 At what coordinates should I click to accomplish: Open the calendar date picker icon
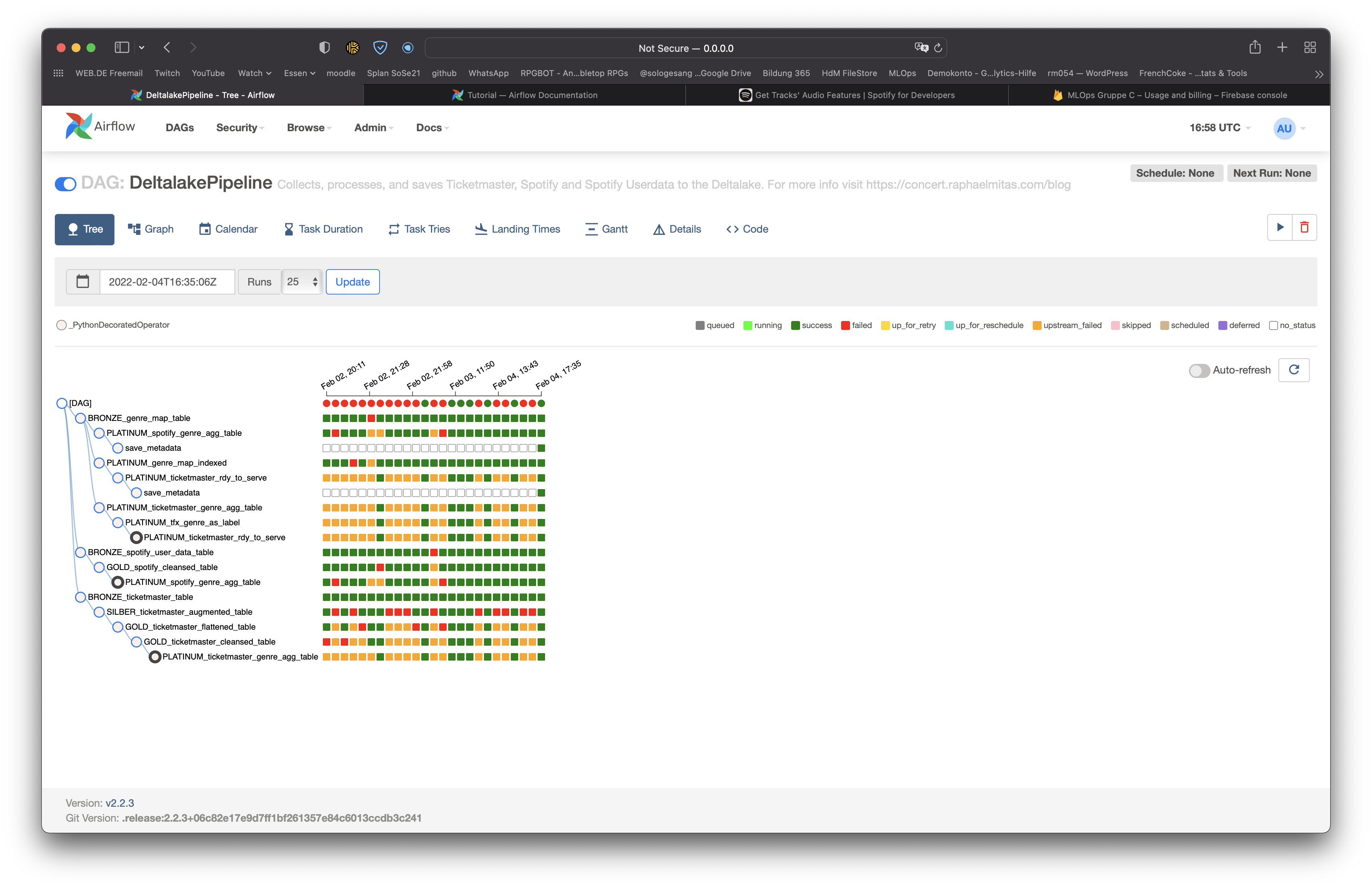[83, 282]
